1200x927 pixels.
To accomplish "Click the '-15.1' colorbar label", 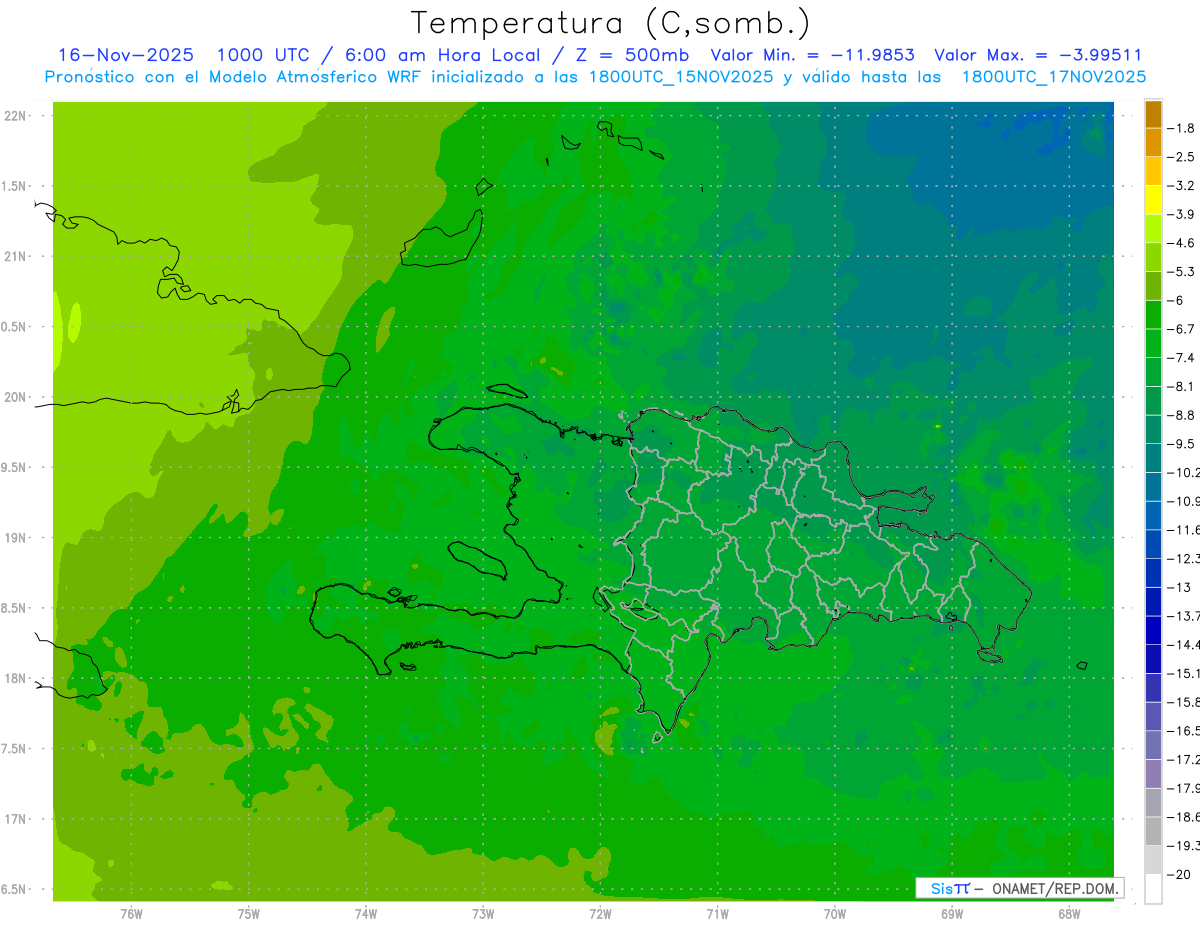I will click(x=1186, y=673).
